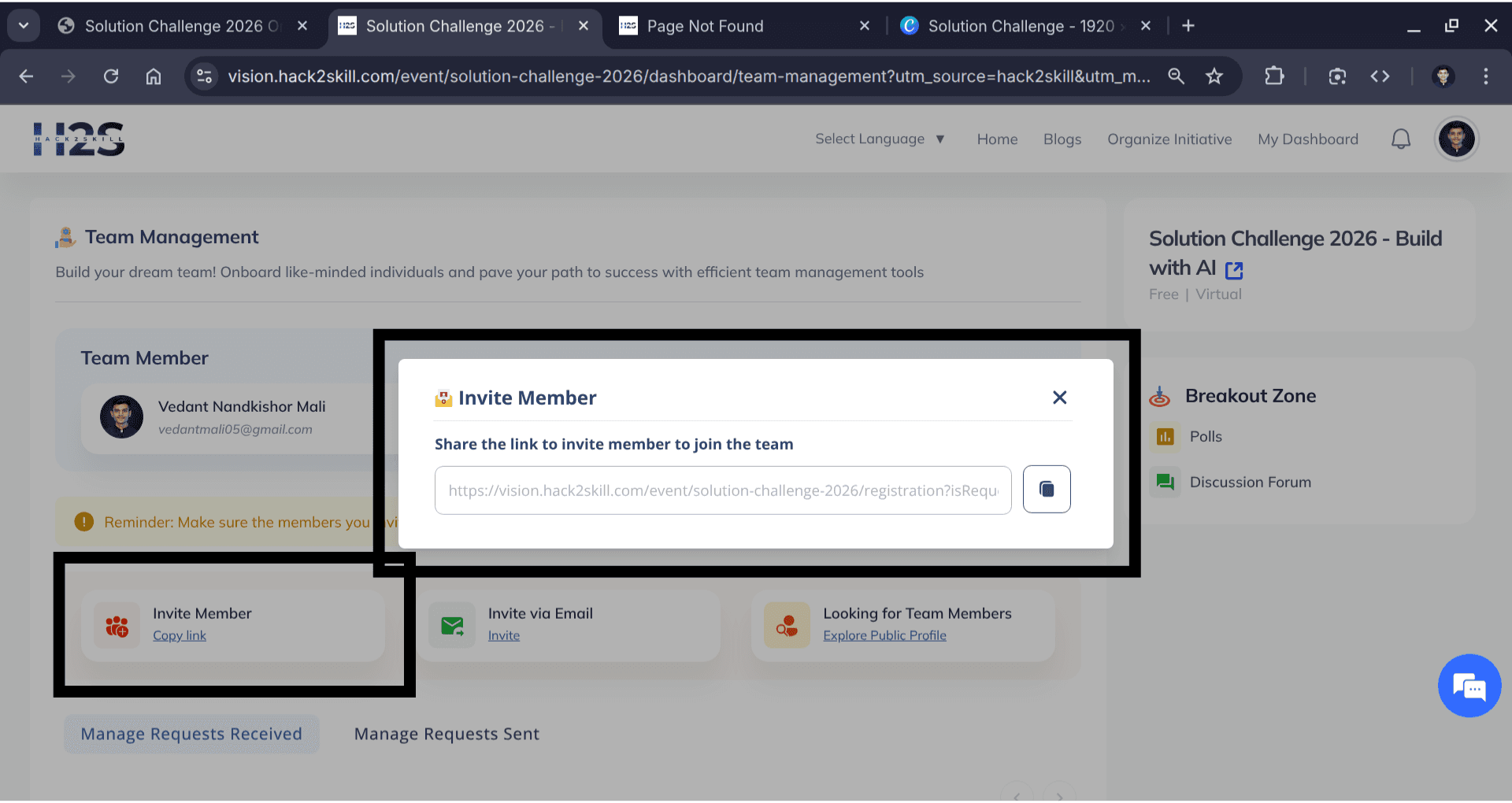Image resolution: width=1512 pixels, height=803 pixels.
Task: Open the external link icon next to Solution Challenge 2026
Action: click(x=1233, y=270)
